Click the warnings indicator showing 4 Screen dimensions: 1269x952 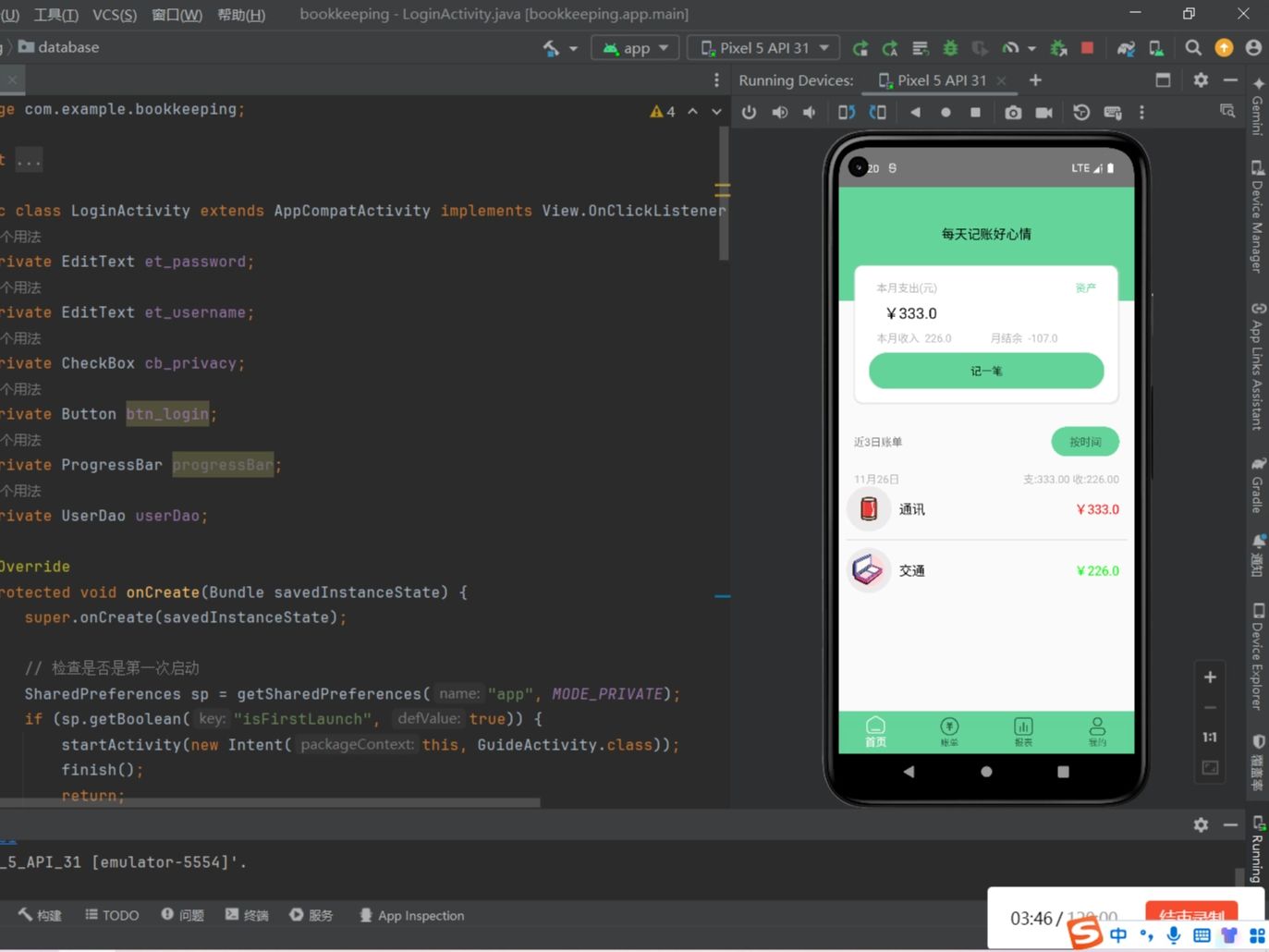663,111
